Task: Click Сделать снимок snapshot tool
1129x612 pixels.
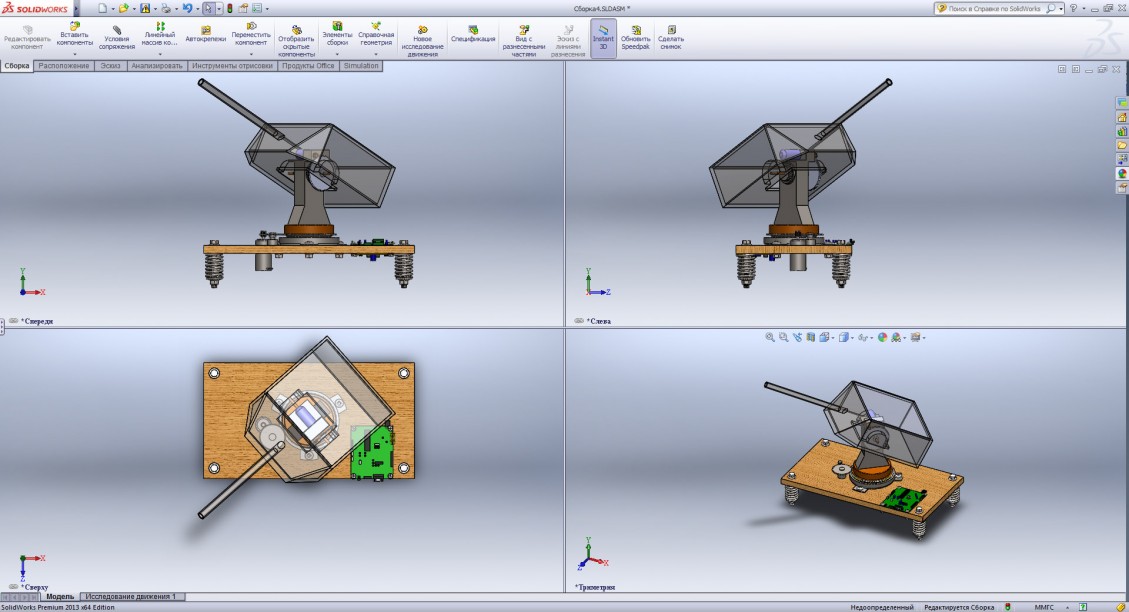Action: point(670,38)
